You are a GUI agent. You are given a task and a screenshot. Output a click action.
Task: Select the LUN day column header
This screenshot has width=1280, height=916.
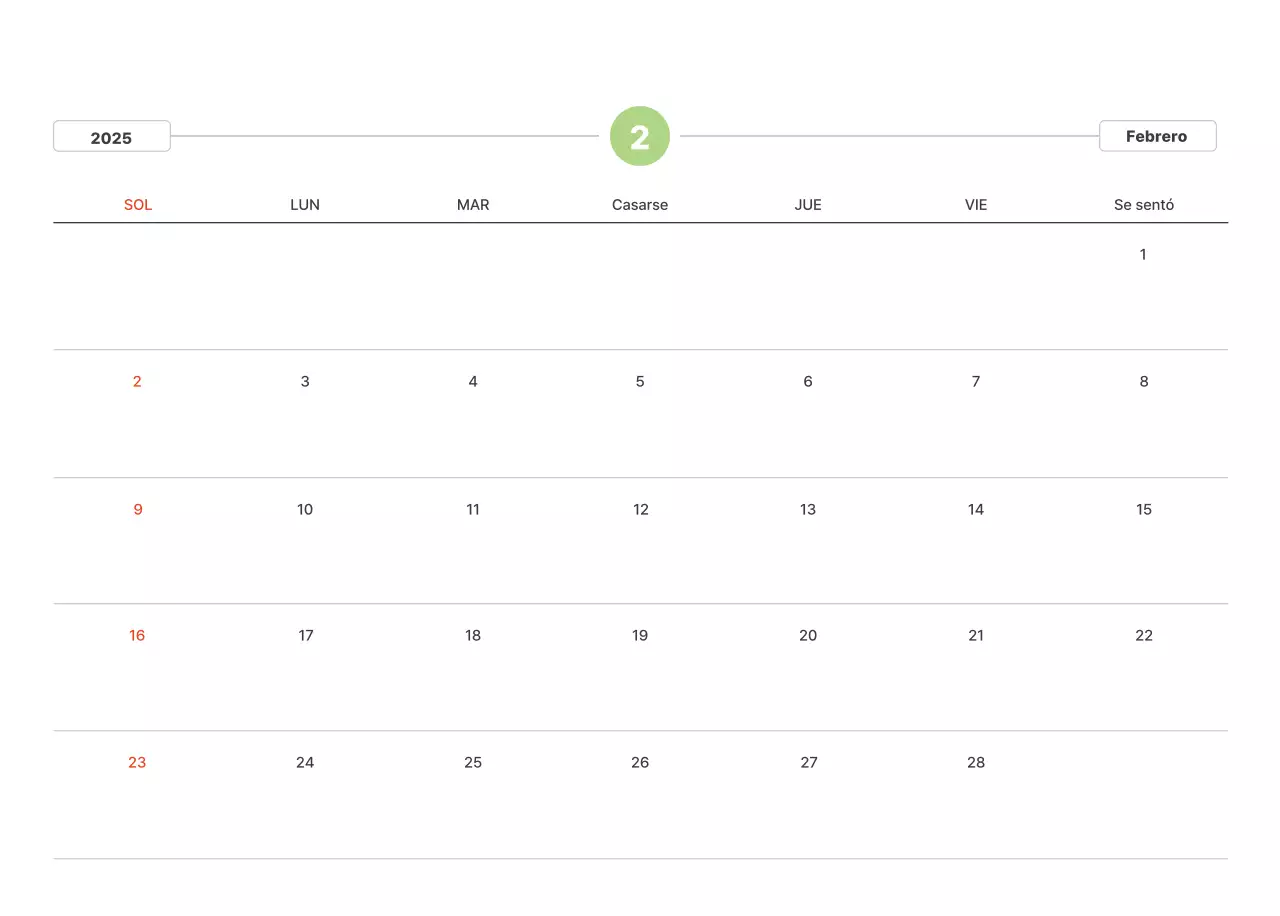pos(305,205)
